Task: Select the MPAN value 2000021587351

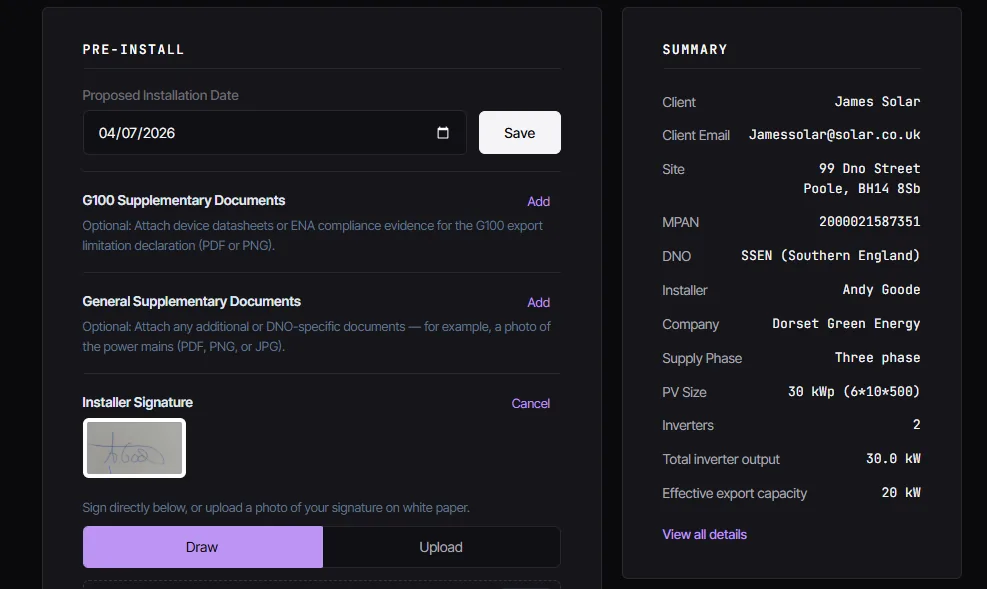Action: click(x=869, y=222)
